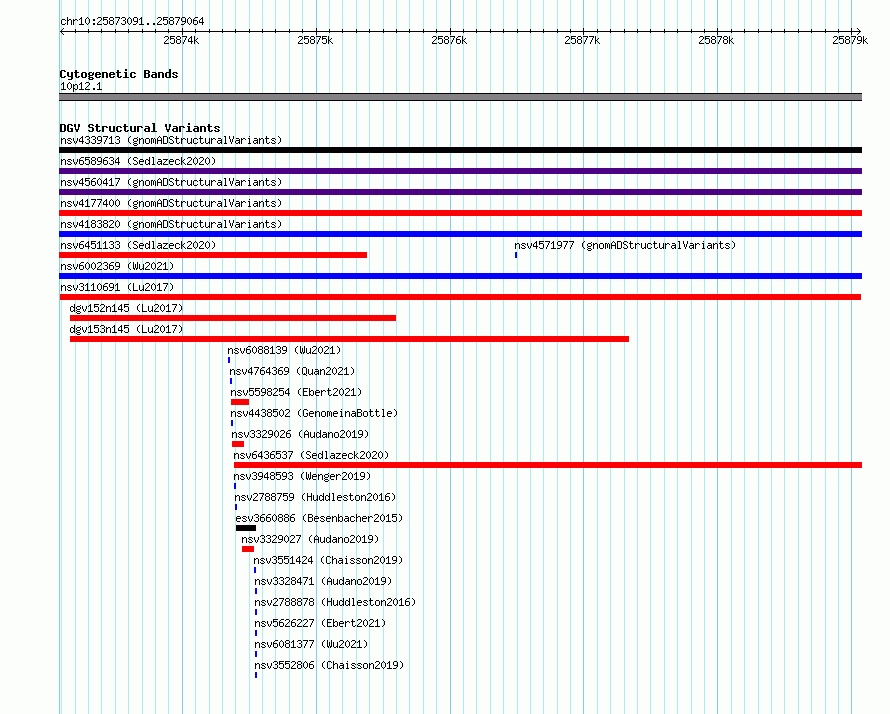The height and width of the screenshot is (714, 890).
Task: Open the nsv4177400 variant label
Action: click(171, 203)
